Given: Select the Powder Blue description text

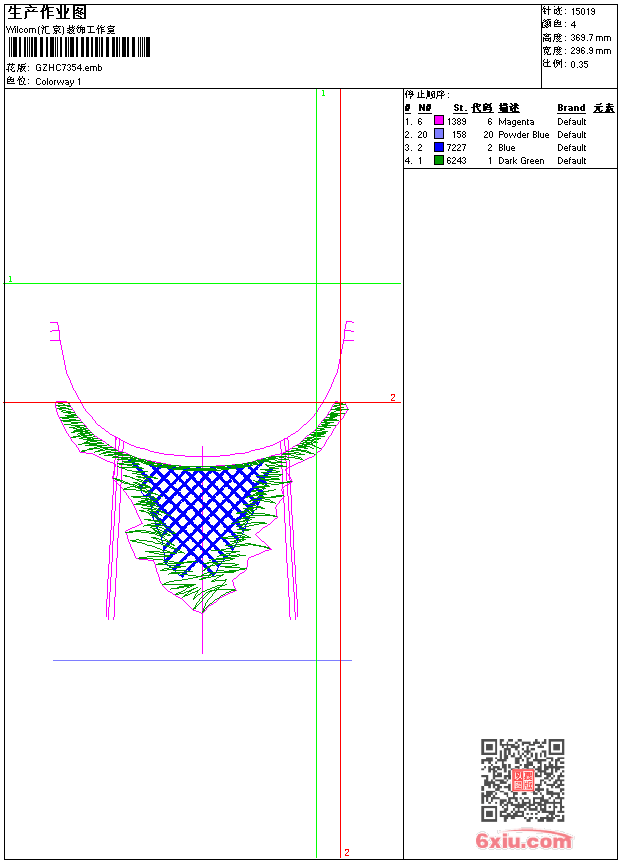Looking at the screenshot, I should pyautogui.click(x=523, y=134).
